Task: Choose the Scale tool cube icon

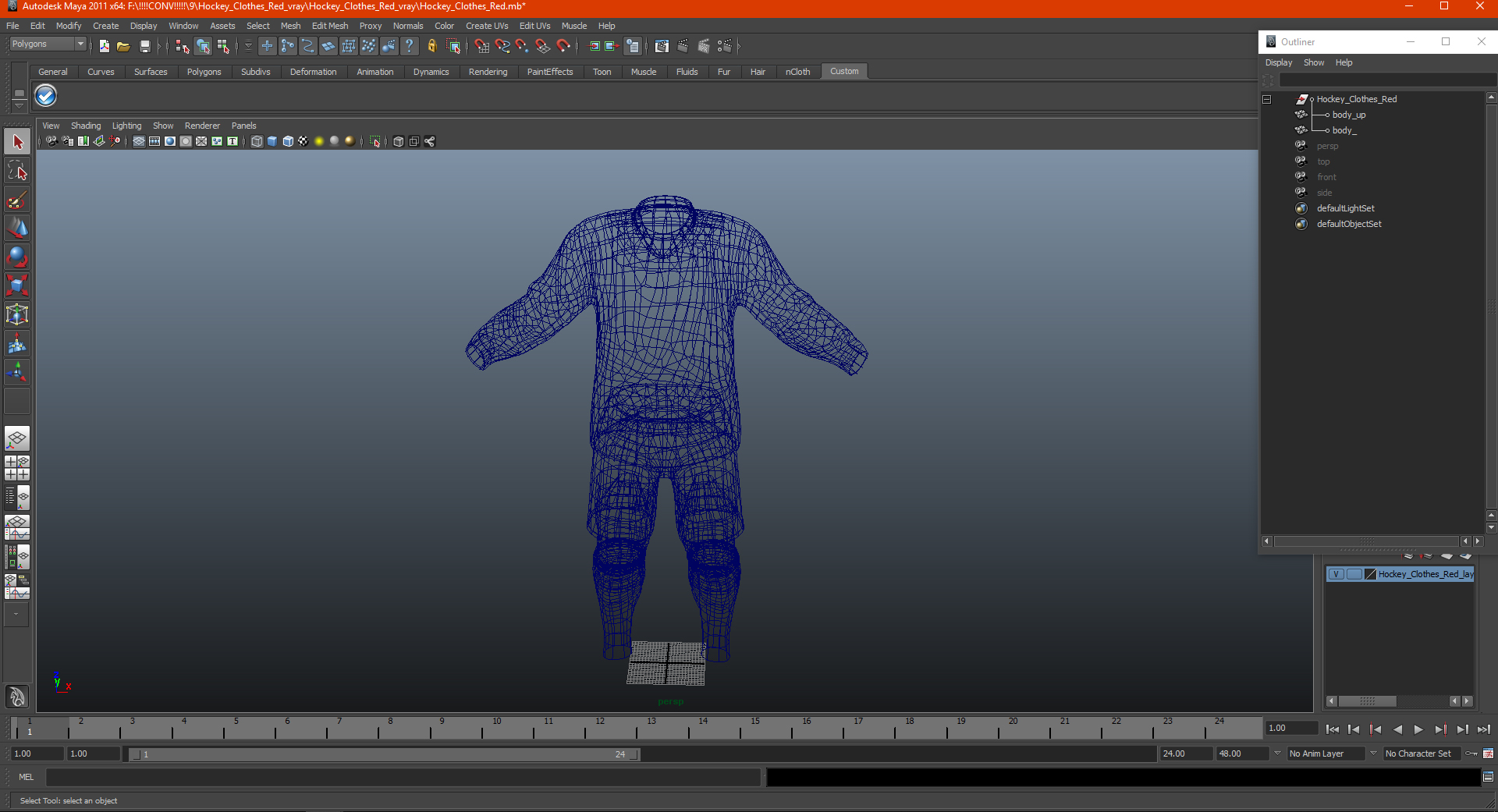Action: point(17,285)
